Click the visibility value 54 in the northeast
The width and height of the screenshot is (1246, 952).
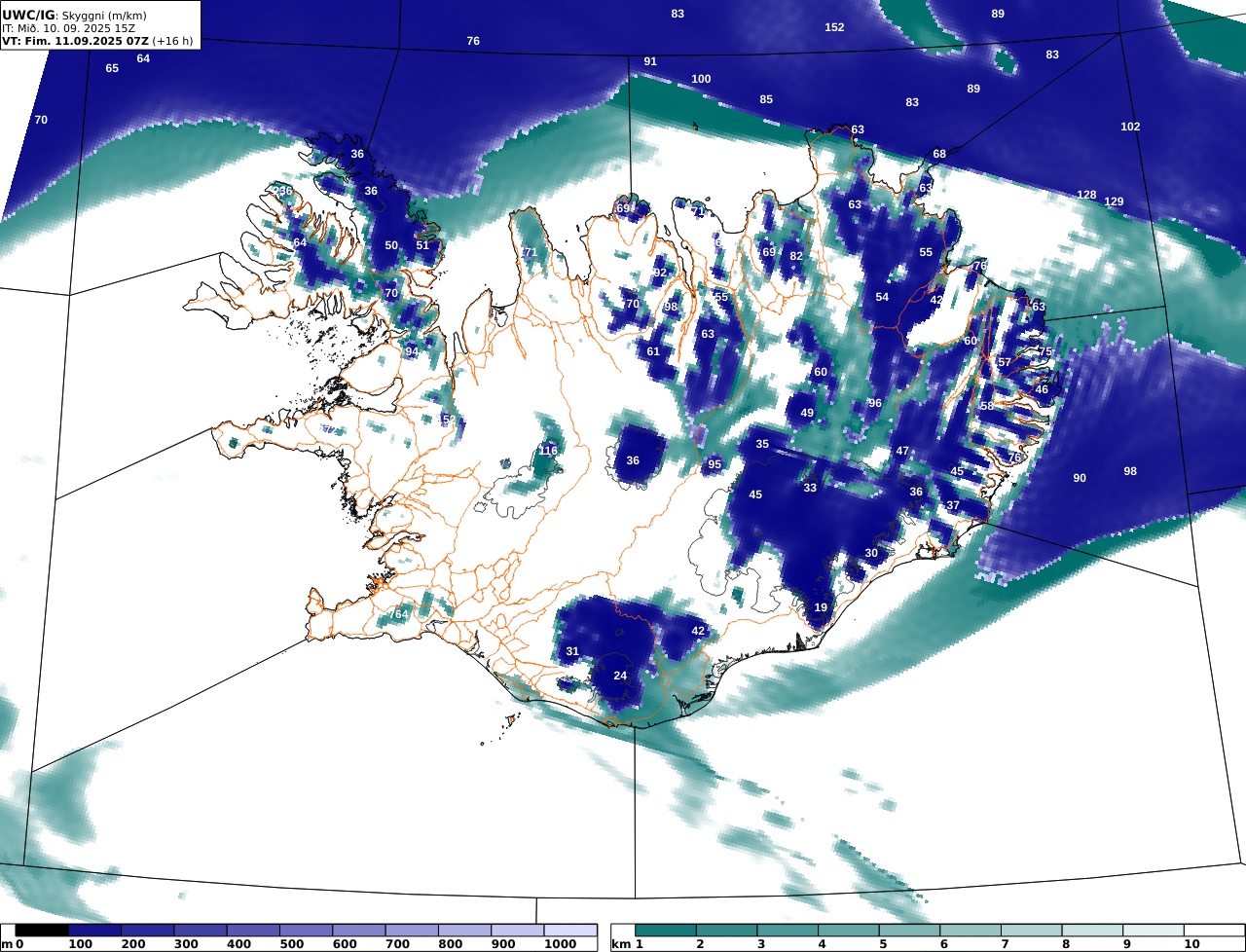click(x=882, y=297)
